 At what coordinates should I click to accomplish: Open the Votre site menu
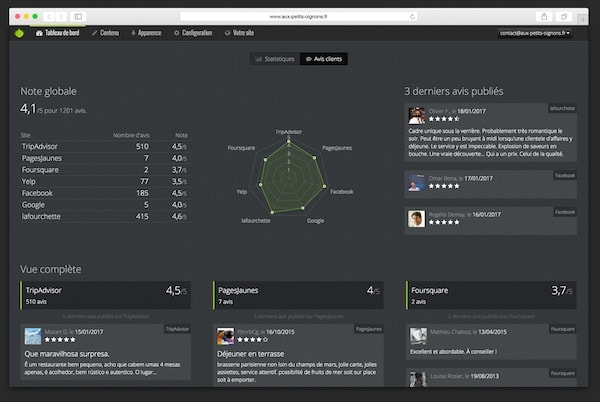(x=239, y=33)
